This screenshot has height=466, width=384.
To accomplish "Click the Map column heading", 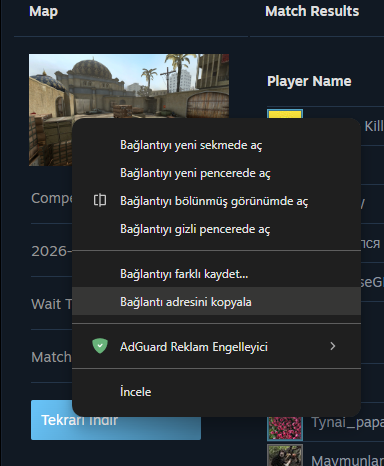I will point(43,12).
